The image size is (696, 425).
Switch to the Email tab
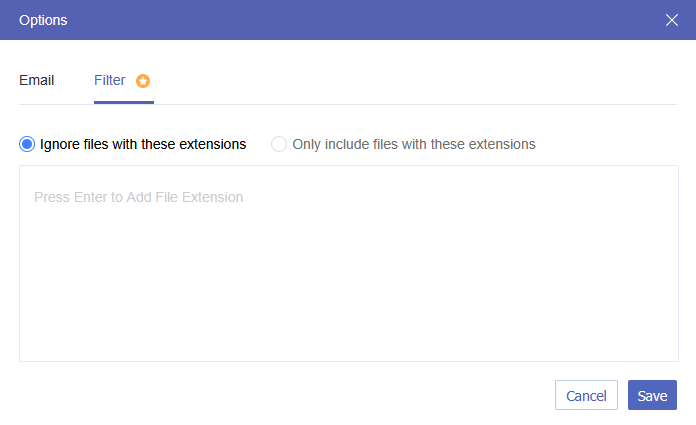(x=37, y=80)
